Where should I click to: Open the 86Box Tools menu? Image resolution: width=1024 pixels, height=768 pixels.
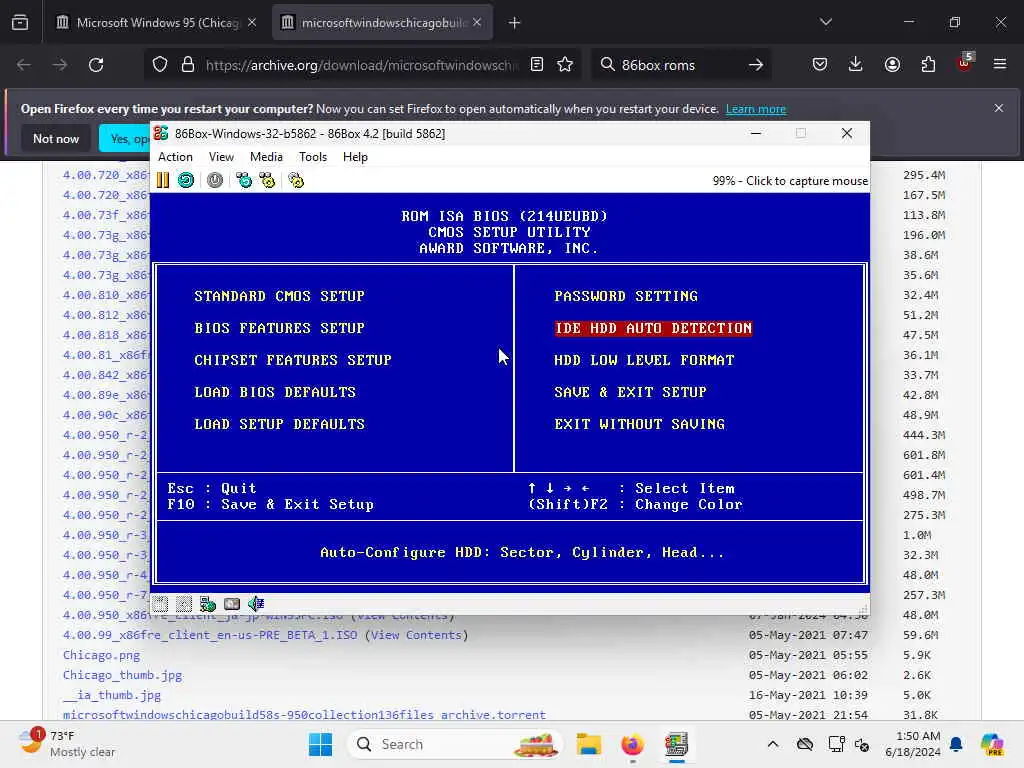click(313, 157)
